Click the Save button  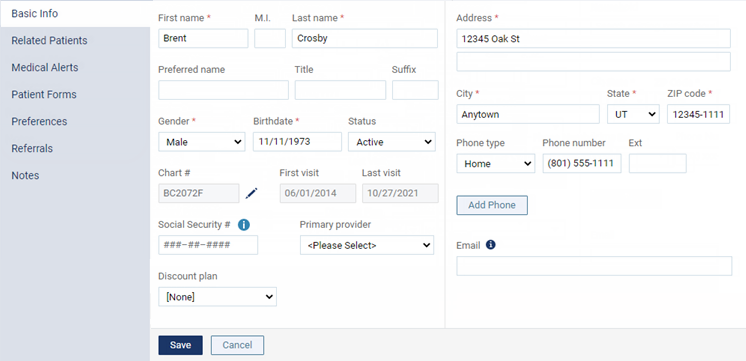180,345
